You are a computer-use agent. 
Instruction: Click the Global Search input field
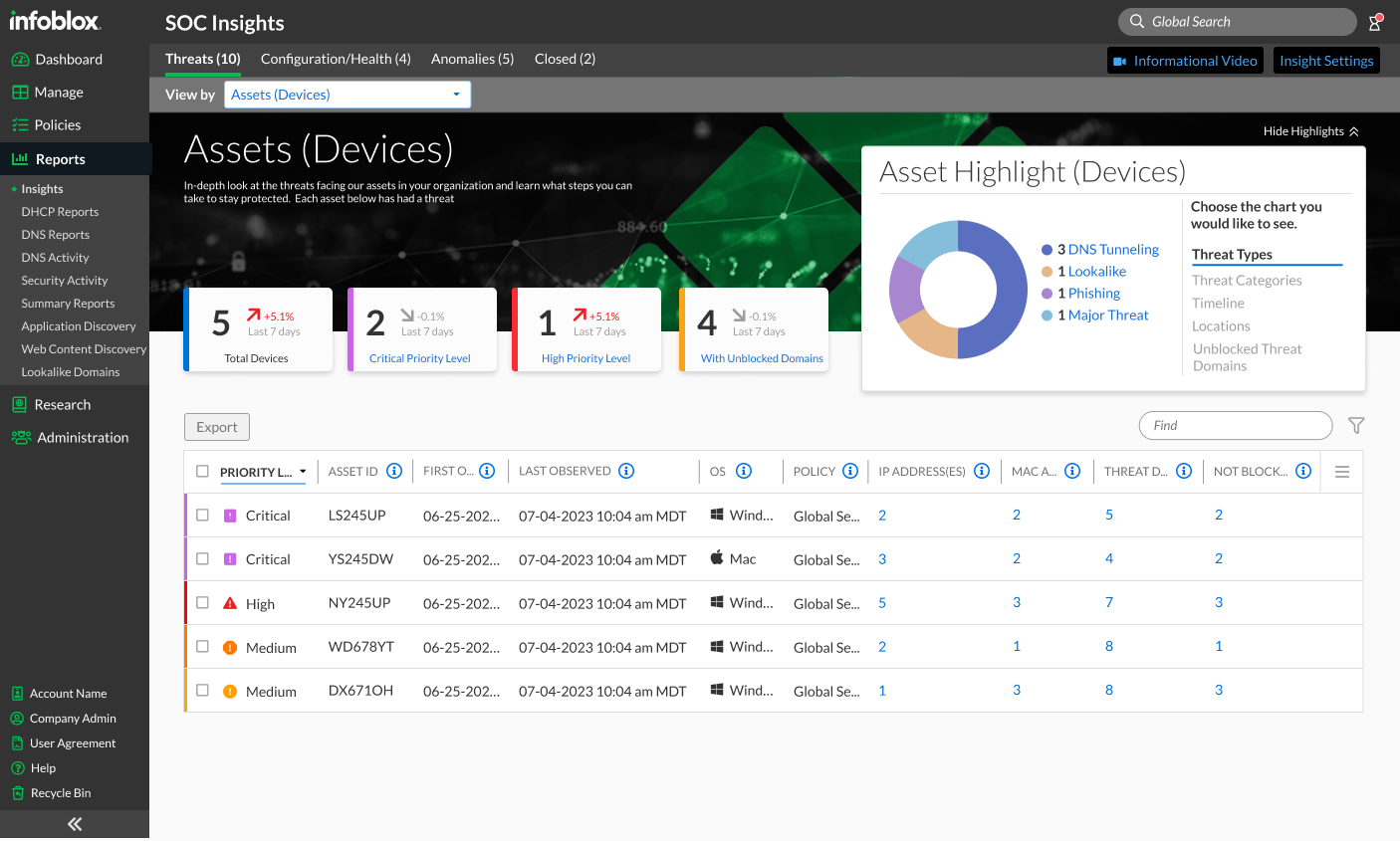click(1238, 22)
